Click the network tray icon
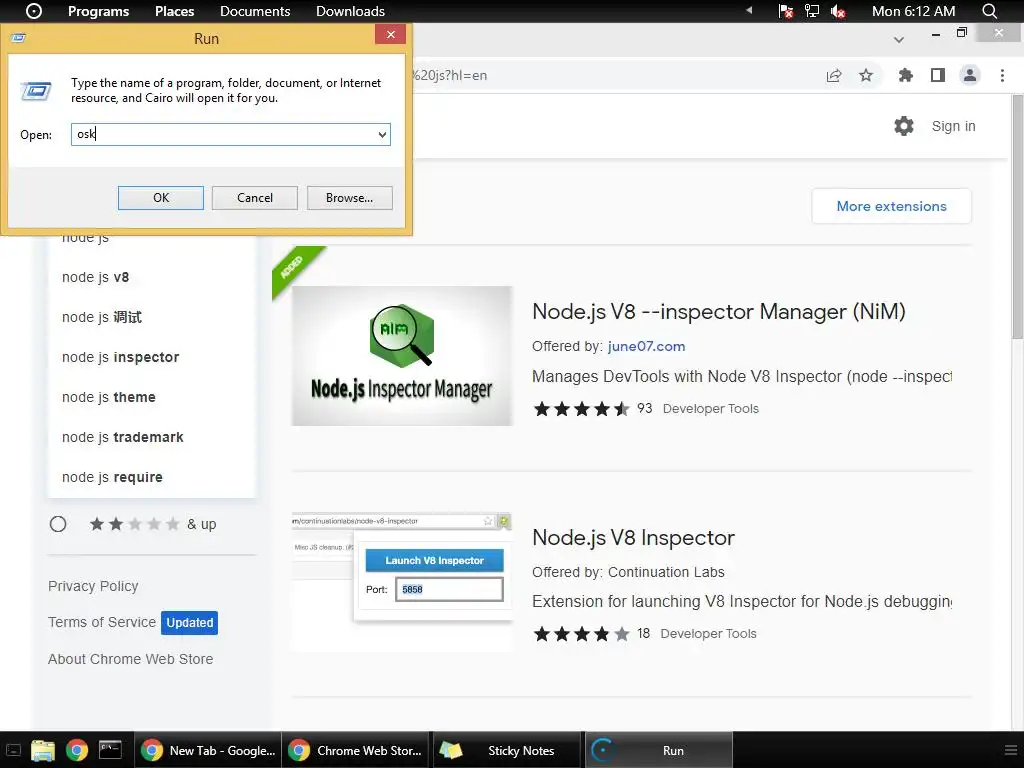 (812, 11)
